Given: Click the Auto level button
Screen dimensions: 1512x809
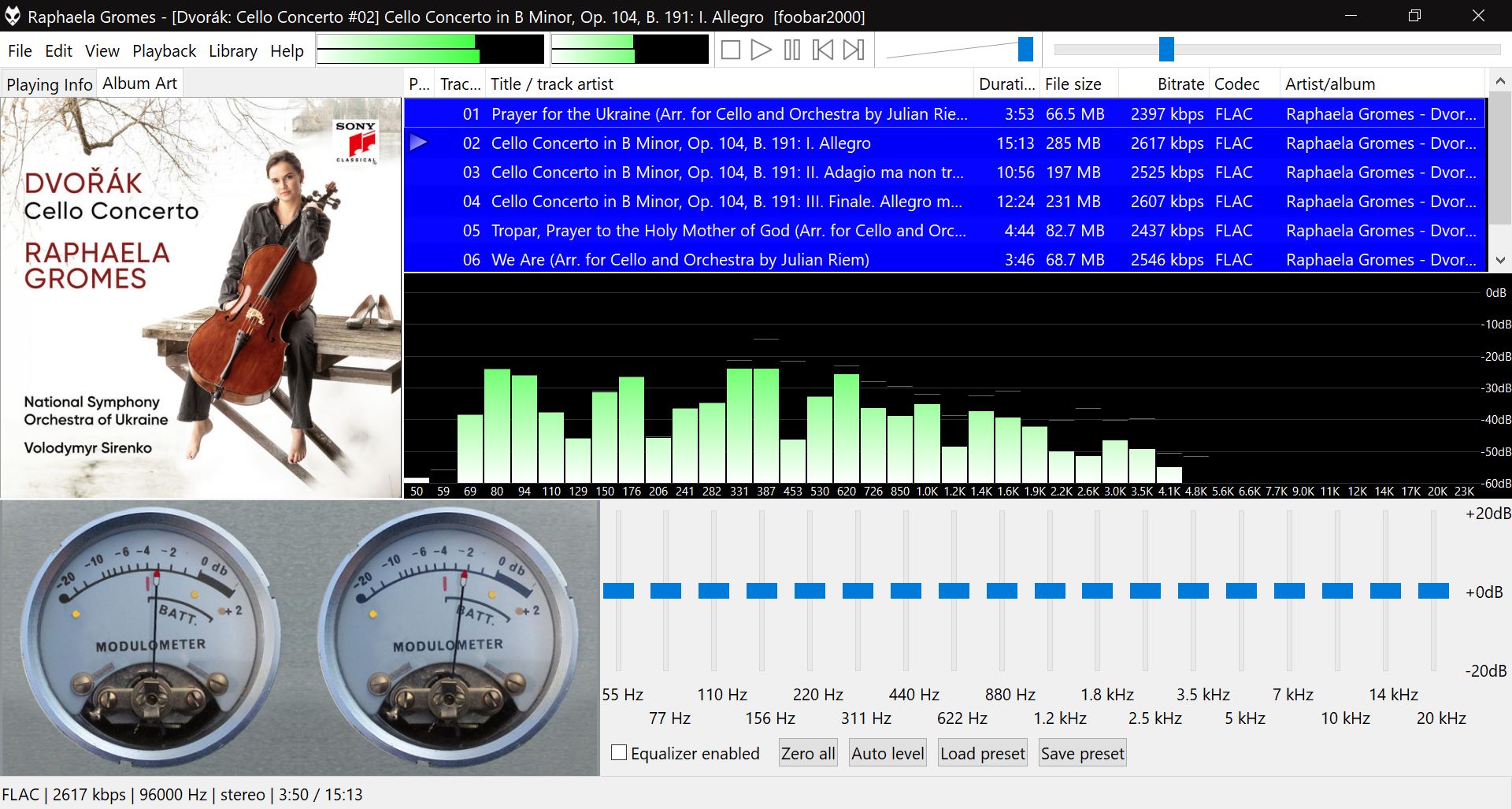Looking at the screenshot, I should click(888, 754).
